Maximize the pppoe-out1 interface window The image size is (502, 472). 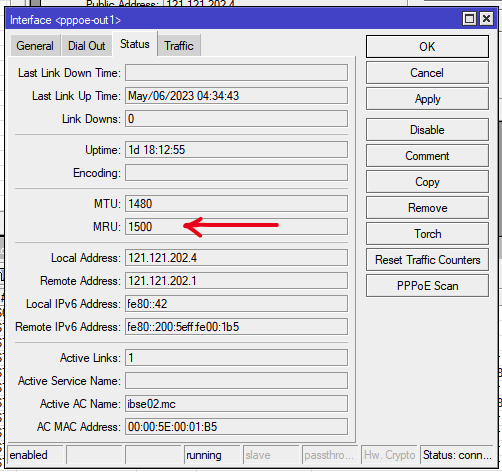pyautogui.click(x=469, y=19)
